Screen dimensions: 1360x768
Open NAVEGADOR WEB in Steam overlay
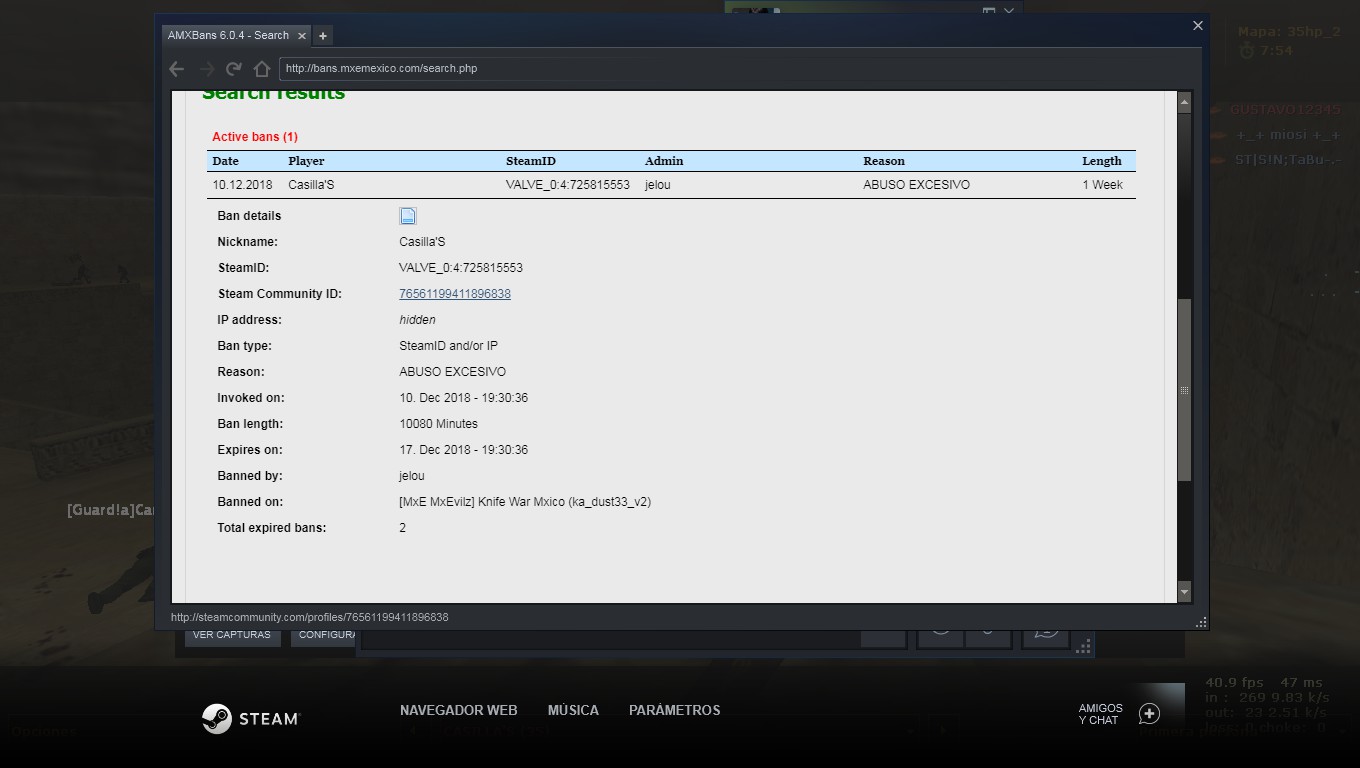[x=459, y=710]
